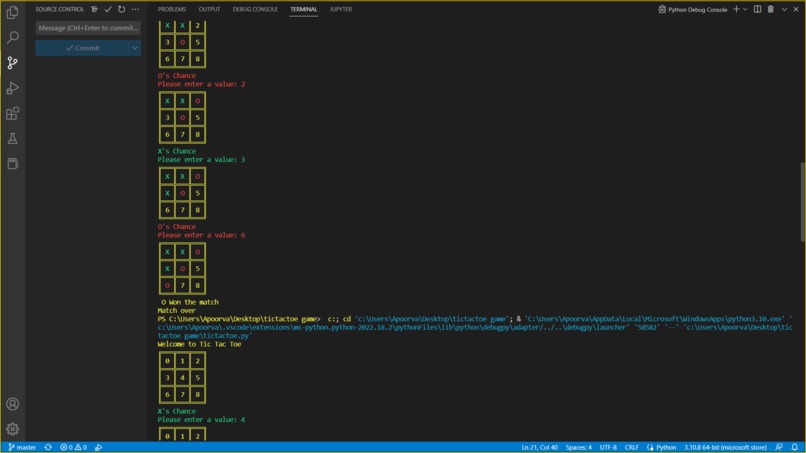The height and width of the screenshot is (453, 806).
Task: Switch to the Problems tab
Action: pyautogui.click(x=172, y=9)
